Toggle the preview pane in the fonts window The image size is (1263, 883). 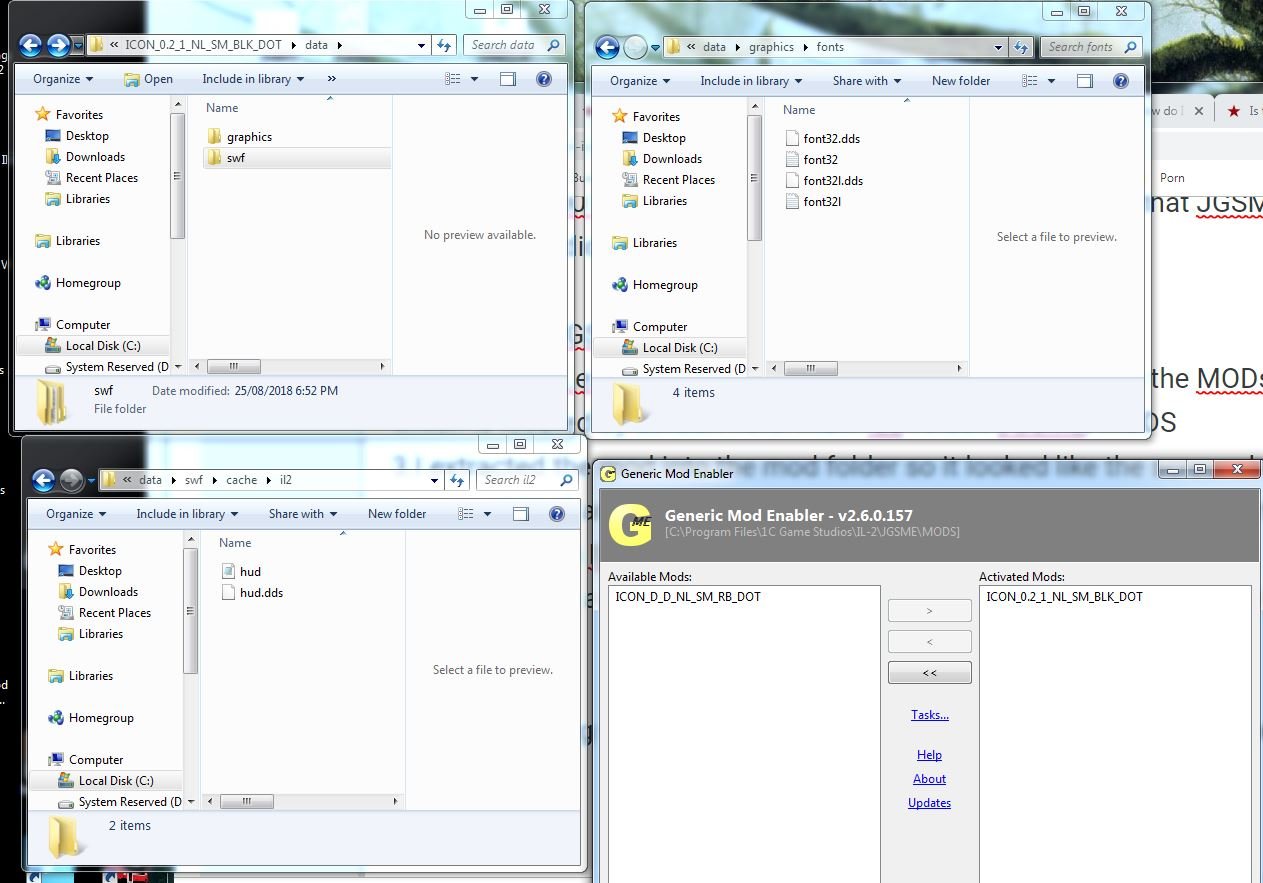click(x=1084, y=81)
